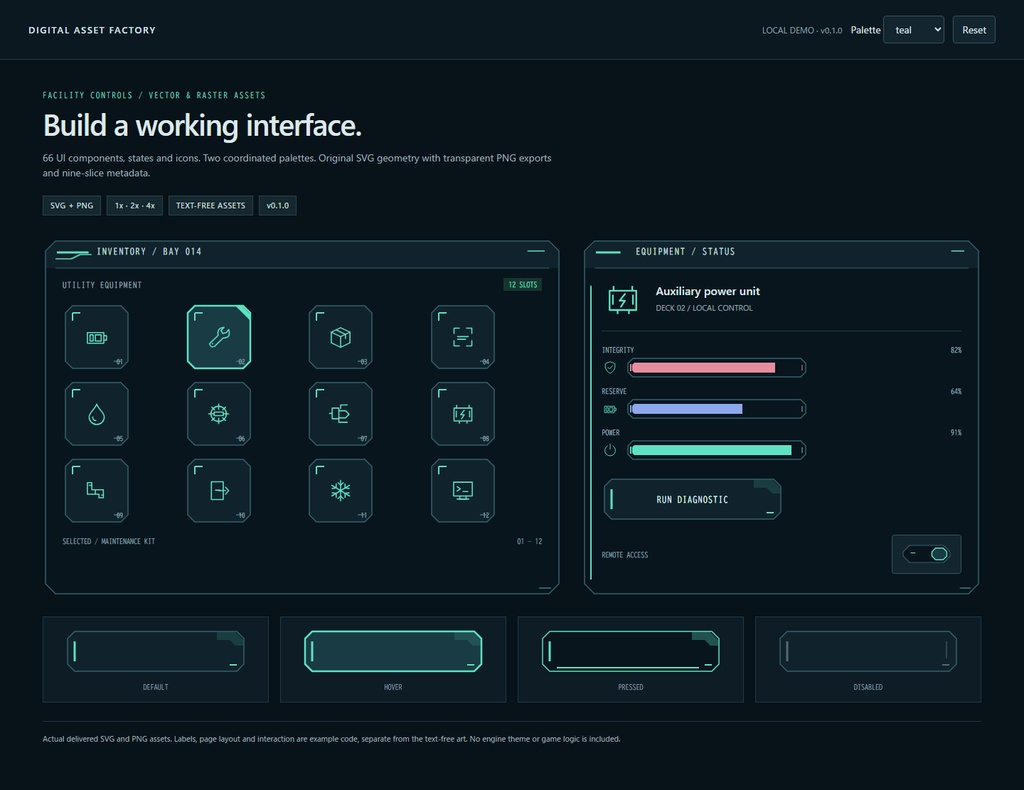Image resolution: width=1024 pixels, height=790 pixels.
Task: Click the 64% reserve value
Action: (956, 392)
